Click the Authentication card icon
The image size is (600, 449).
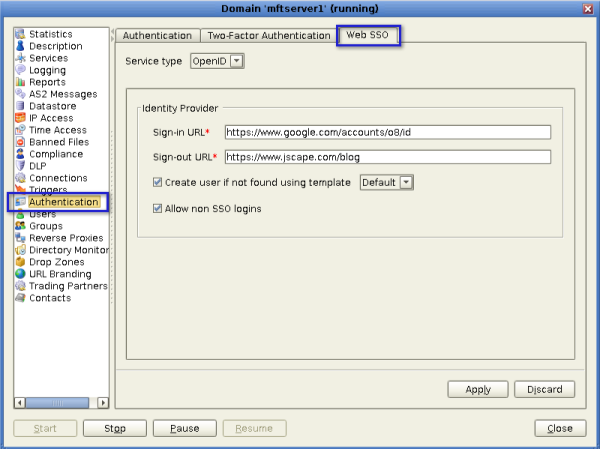20,202
